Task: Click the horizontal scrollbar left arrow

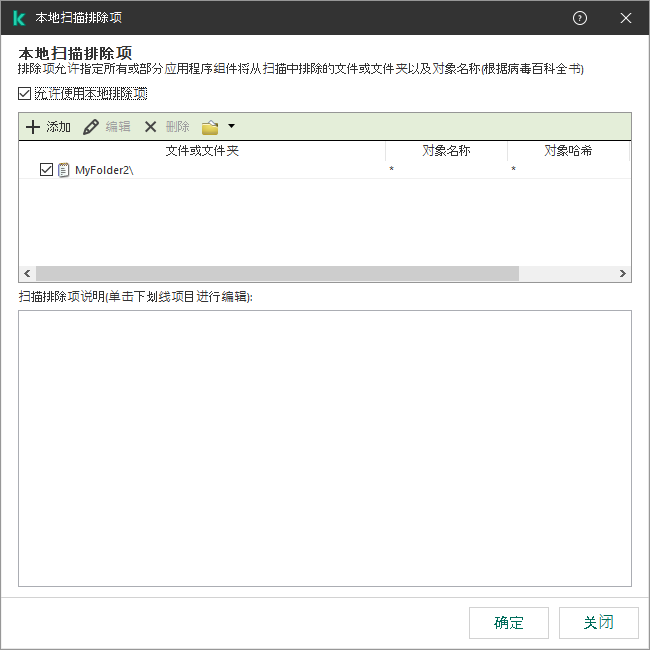Action: pos(27,274)
